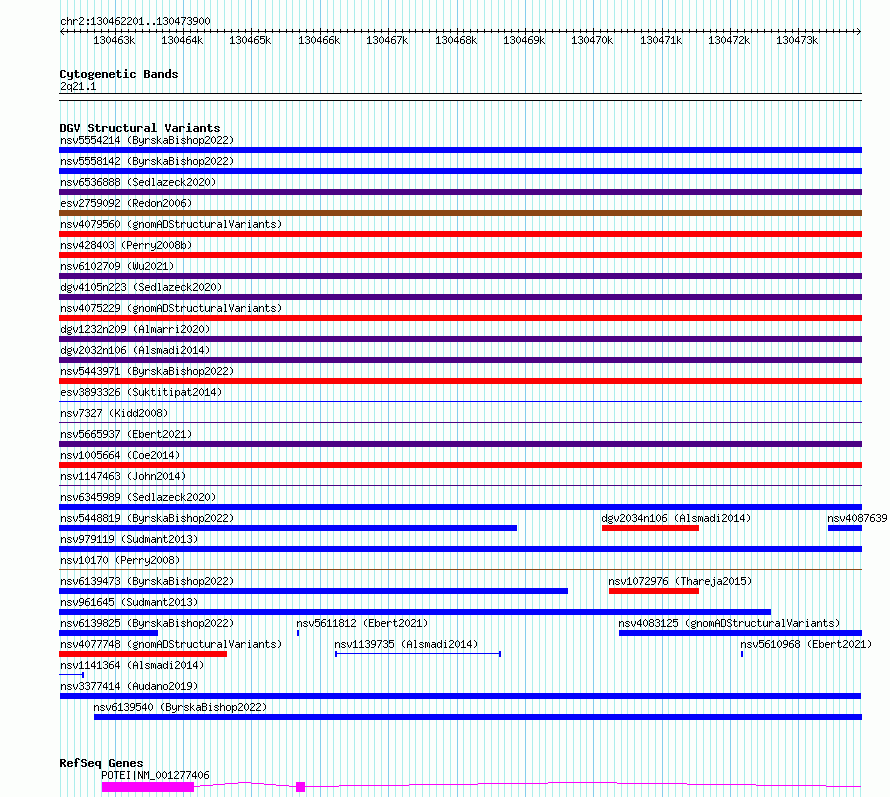Open nsv3377414 (Audano2019) label

(129, 686)
